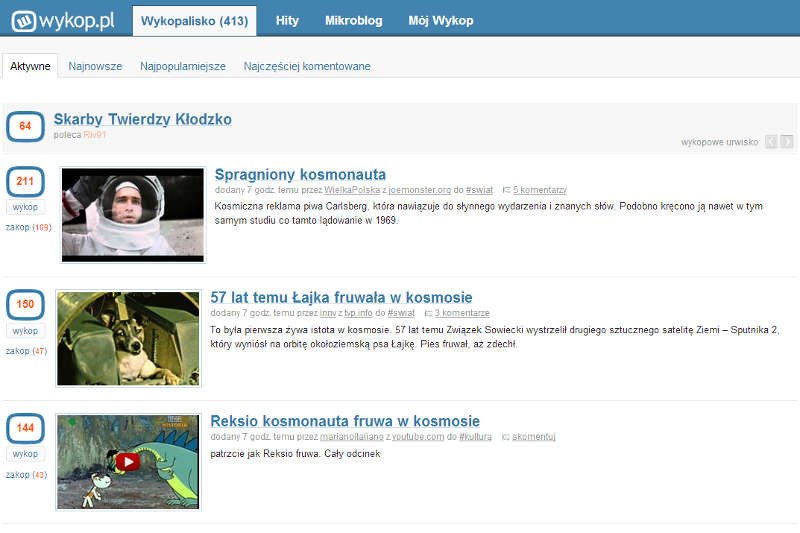Select the Najczęściej komentowane tab
Screen dimensions: 800x533
point(307,66)
